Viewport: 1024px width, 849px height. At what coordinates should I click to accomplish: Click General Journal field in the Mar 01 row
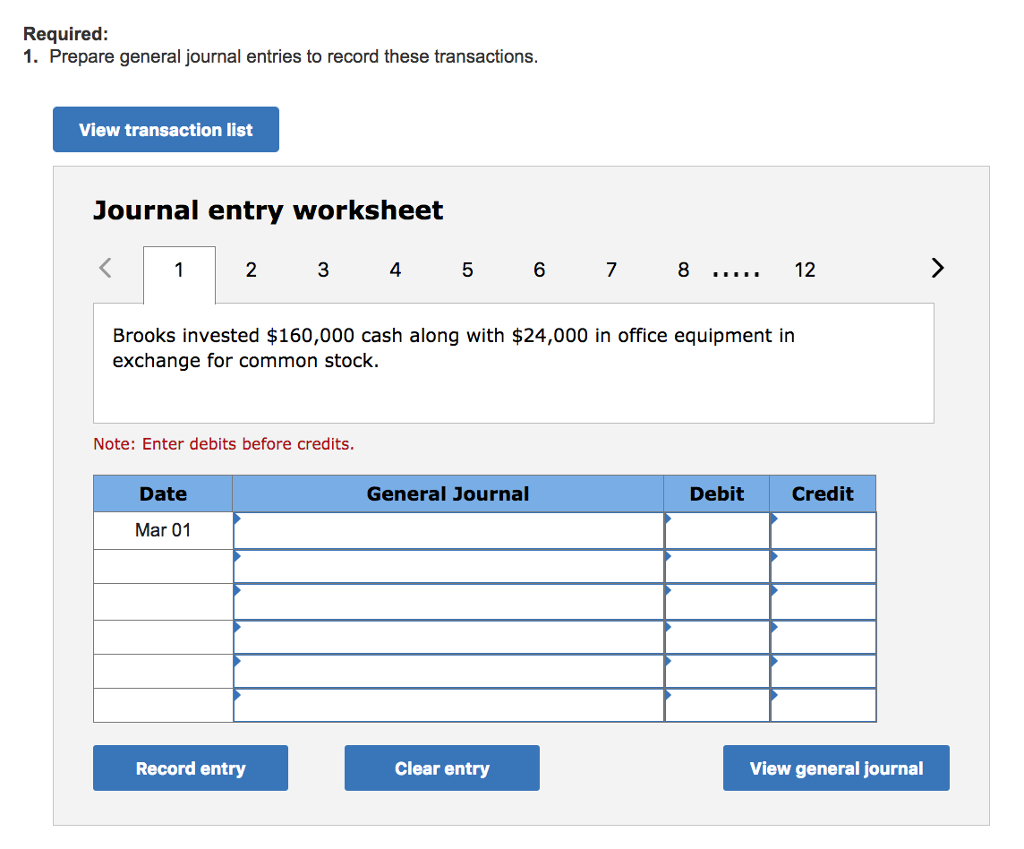(449, 530)
